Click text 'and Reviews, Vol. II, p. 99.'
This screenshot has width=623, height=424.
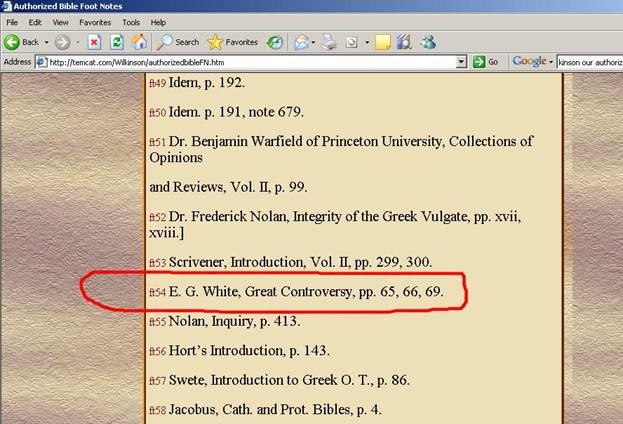pyautogui.click(x=228, y=187)
